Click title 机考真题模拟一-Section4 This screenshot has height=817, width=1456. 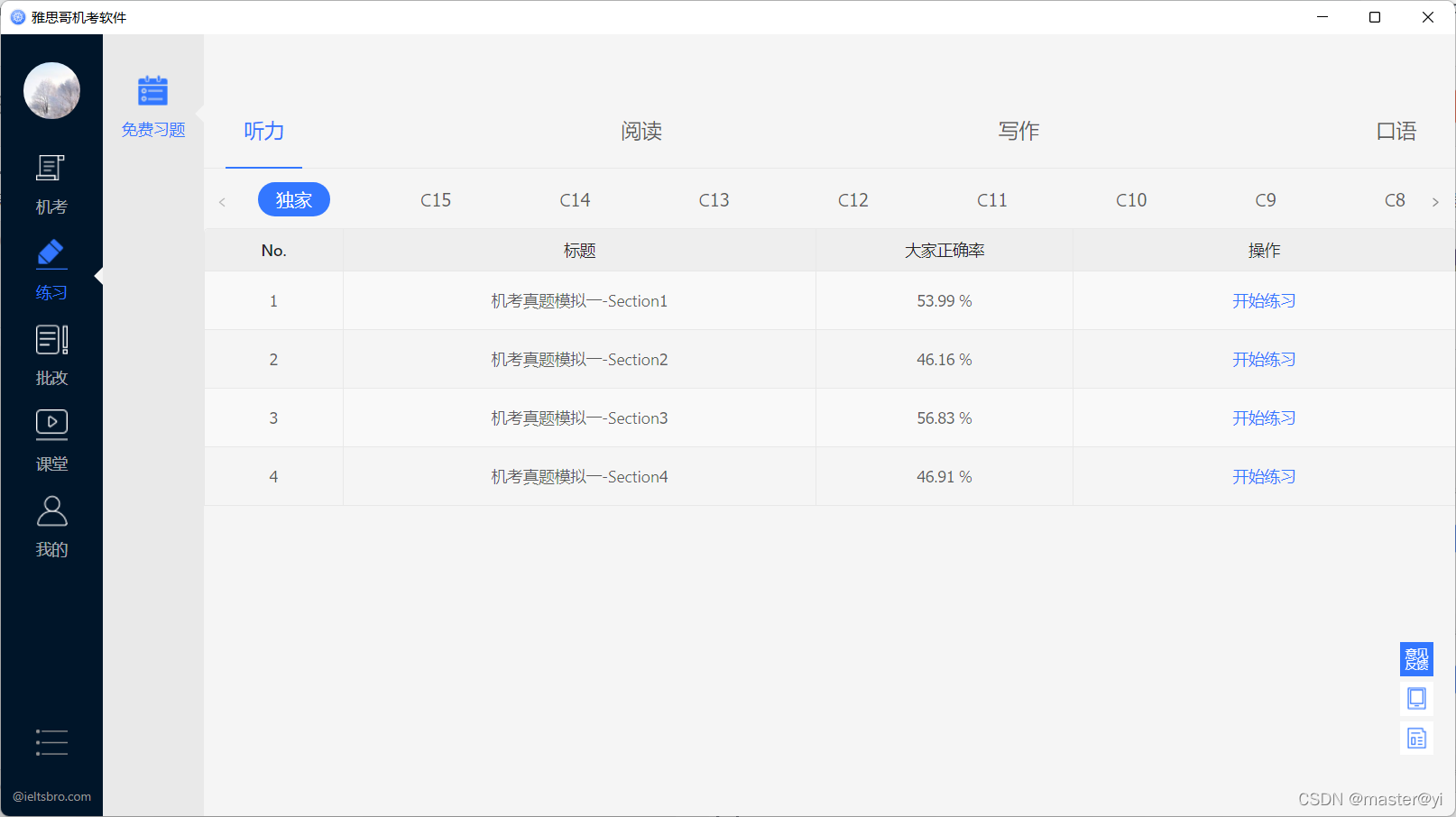tap(579, 477)
